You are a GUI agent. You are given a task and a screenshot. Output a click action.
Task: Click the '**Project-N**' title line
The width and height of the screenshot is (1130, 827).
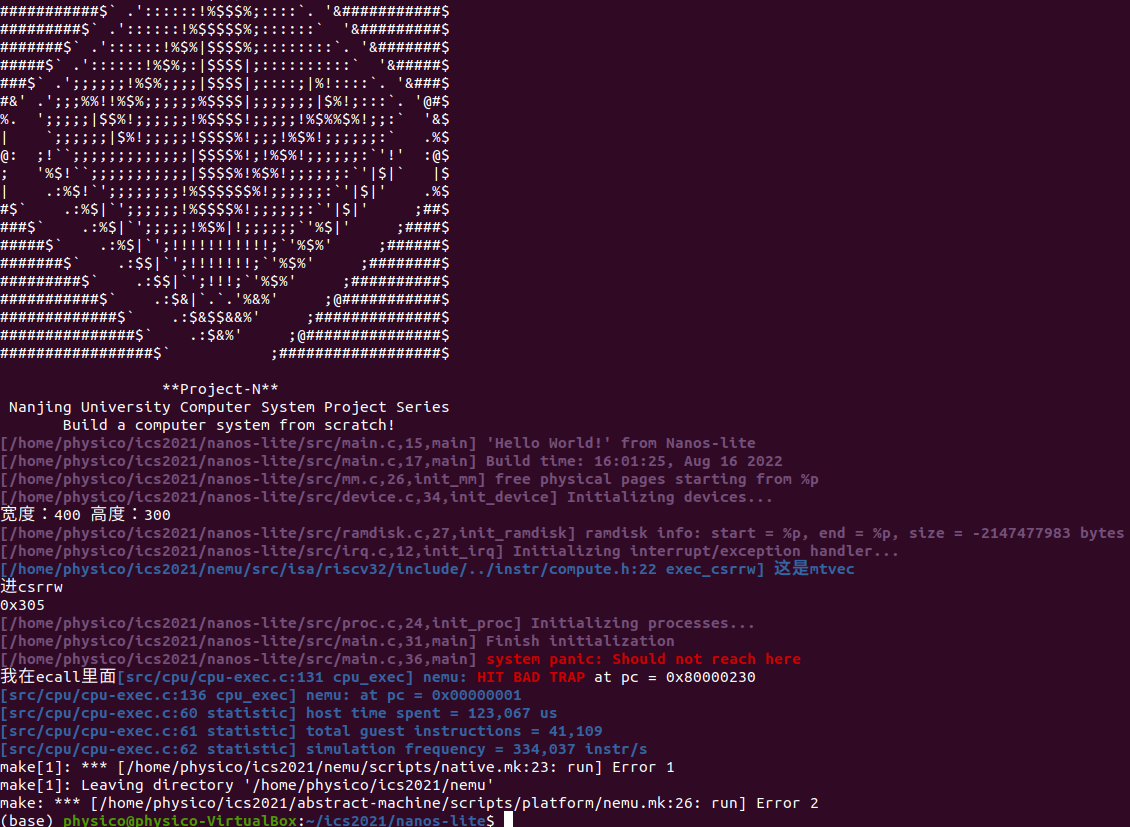point(221,389)
